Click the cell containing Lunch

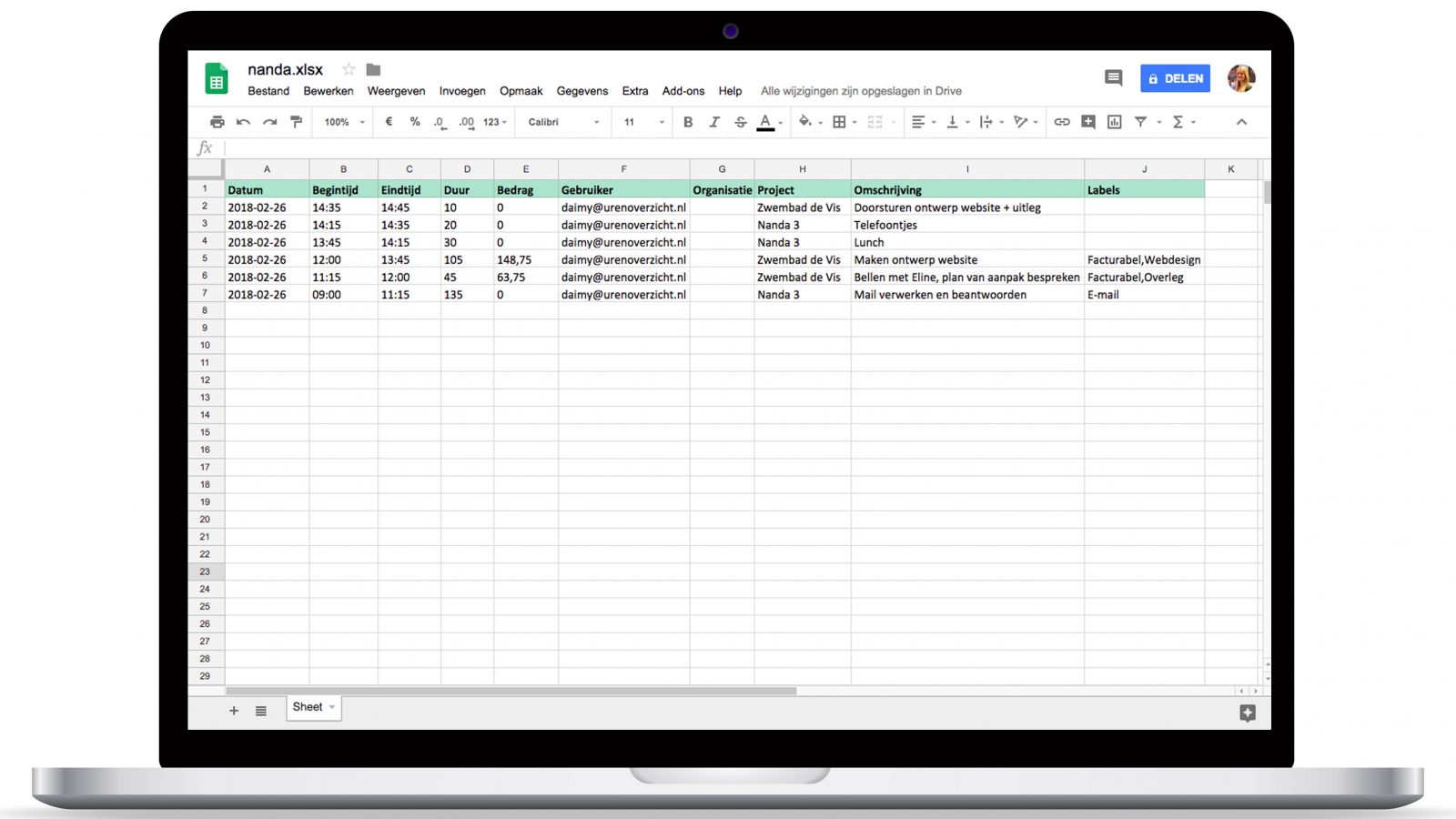[967, 242]
